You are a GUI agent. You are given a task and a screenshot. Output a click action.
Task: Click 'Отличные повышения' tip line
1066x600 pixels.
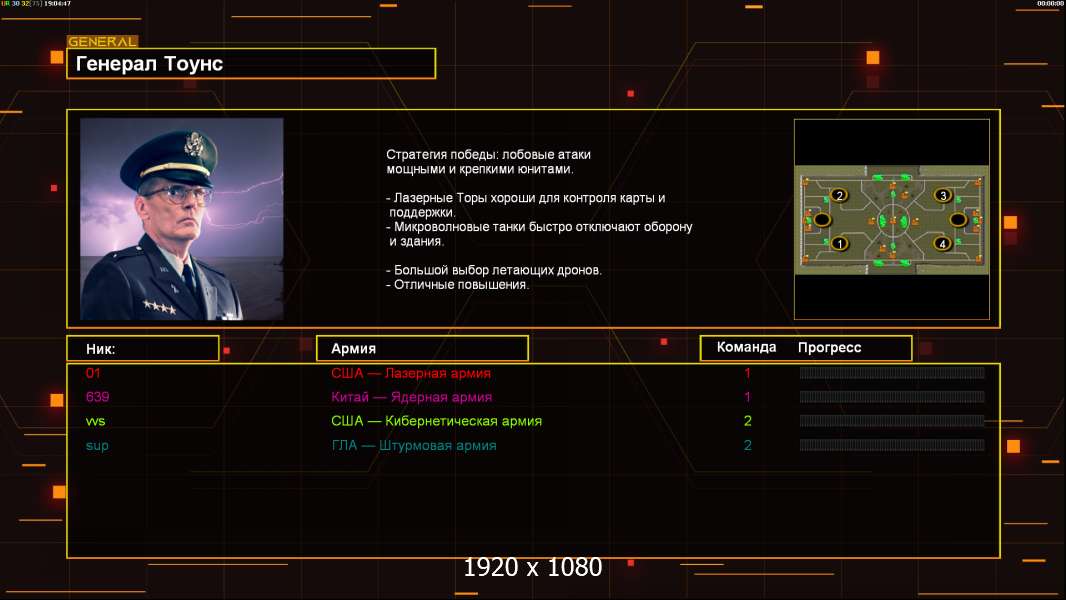point(458,285)
